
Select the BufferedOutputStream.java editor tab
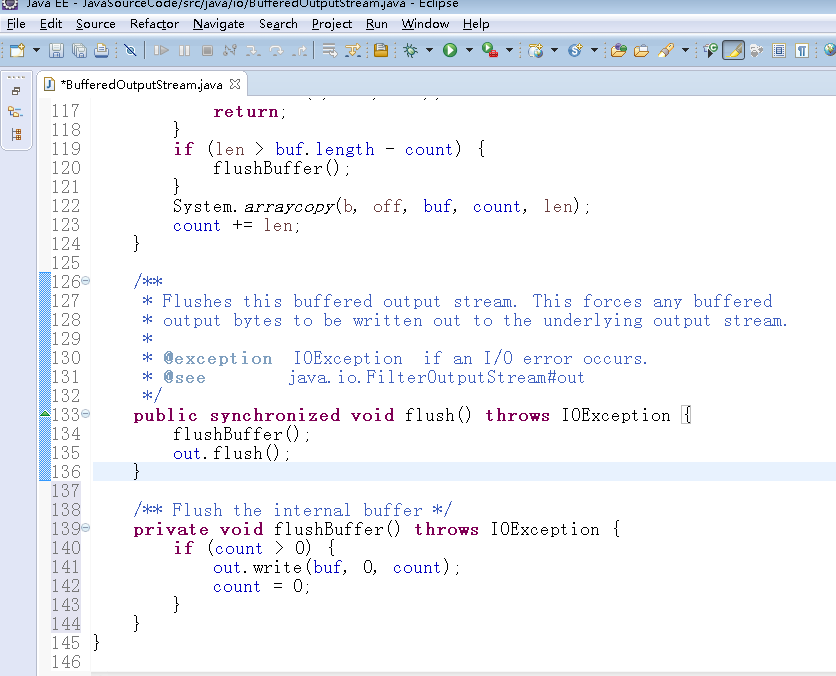141,85
